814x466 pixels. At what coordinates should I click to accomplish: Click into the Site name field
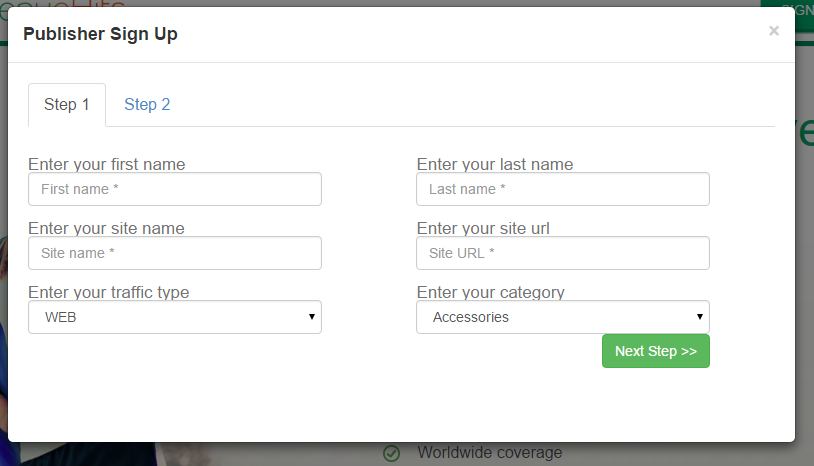[x=175, y=253]
